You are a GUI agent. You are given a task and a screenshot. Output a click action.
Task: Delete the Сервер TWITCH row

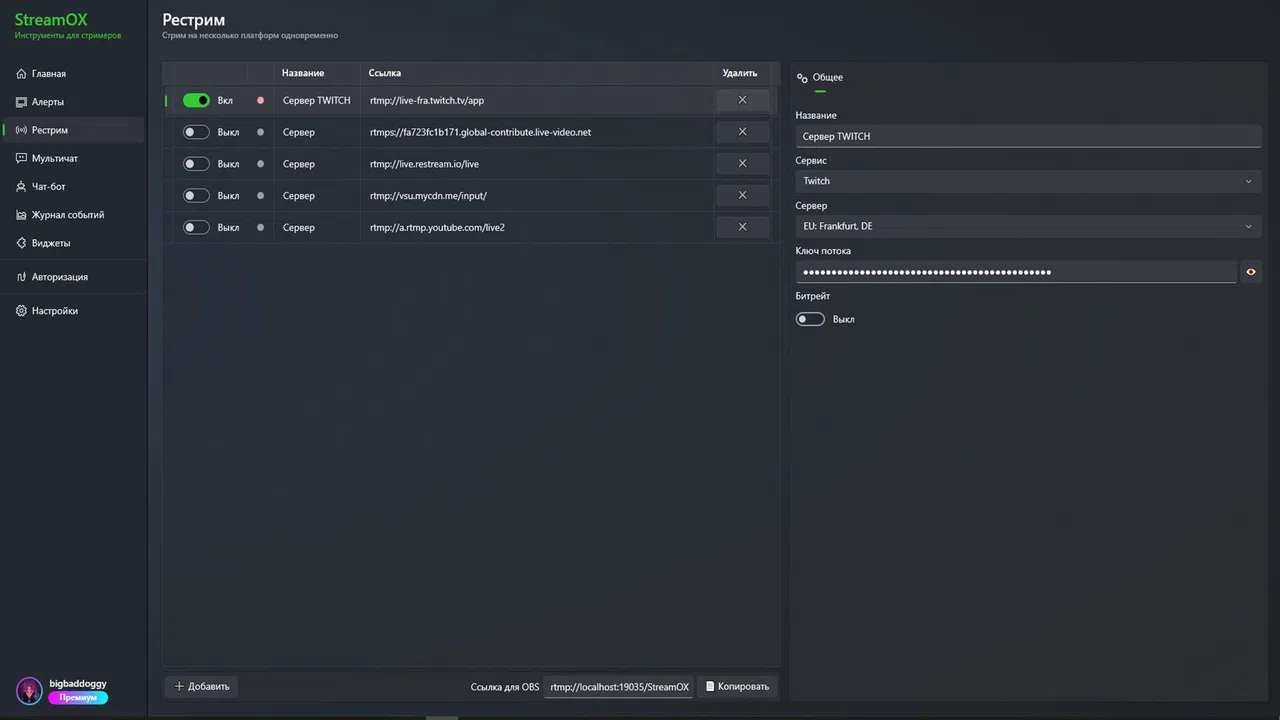click(x=742, y=100)
